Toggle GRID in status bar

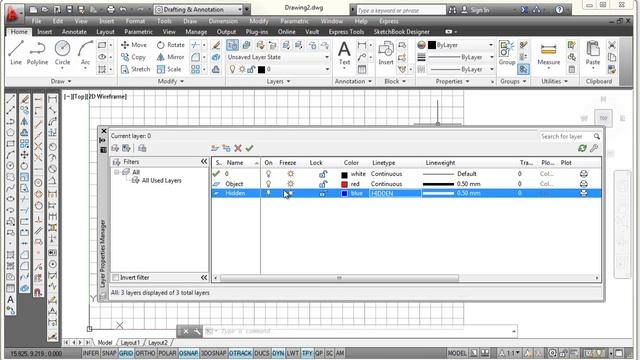click(126, 353)
